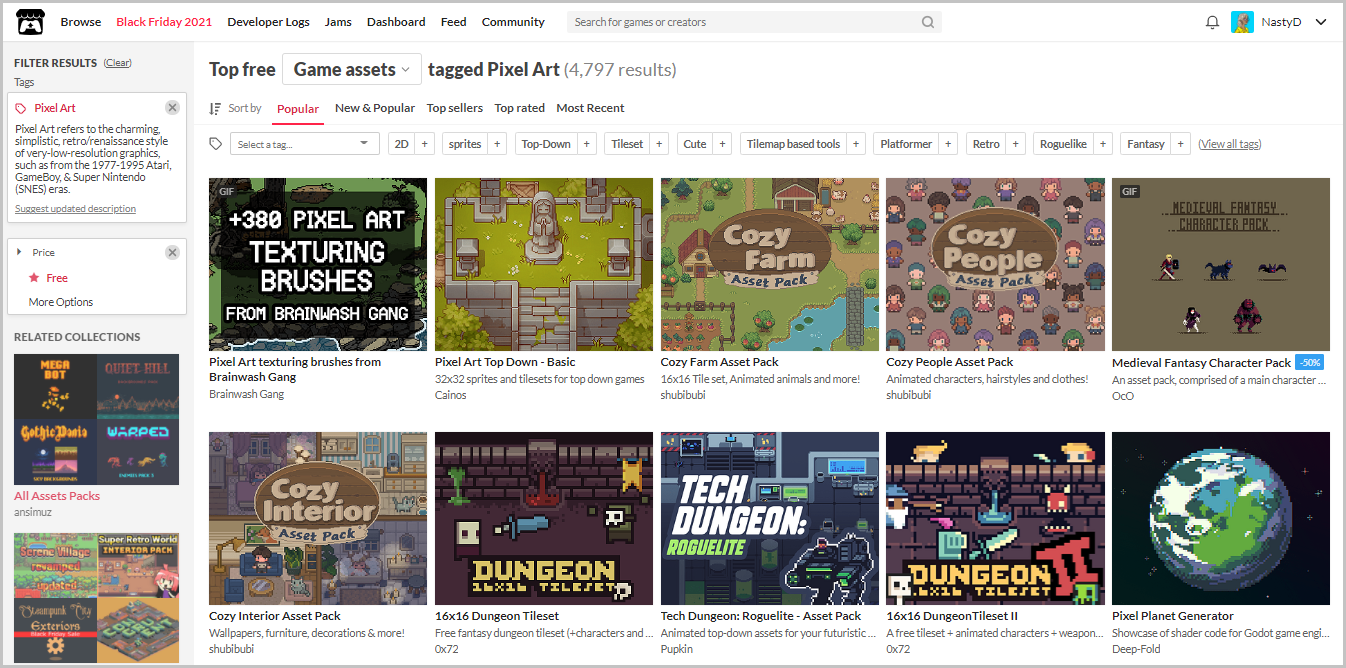Open the notifications bell
This screenshot has height=668, width=1346.
1212,22
